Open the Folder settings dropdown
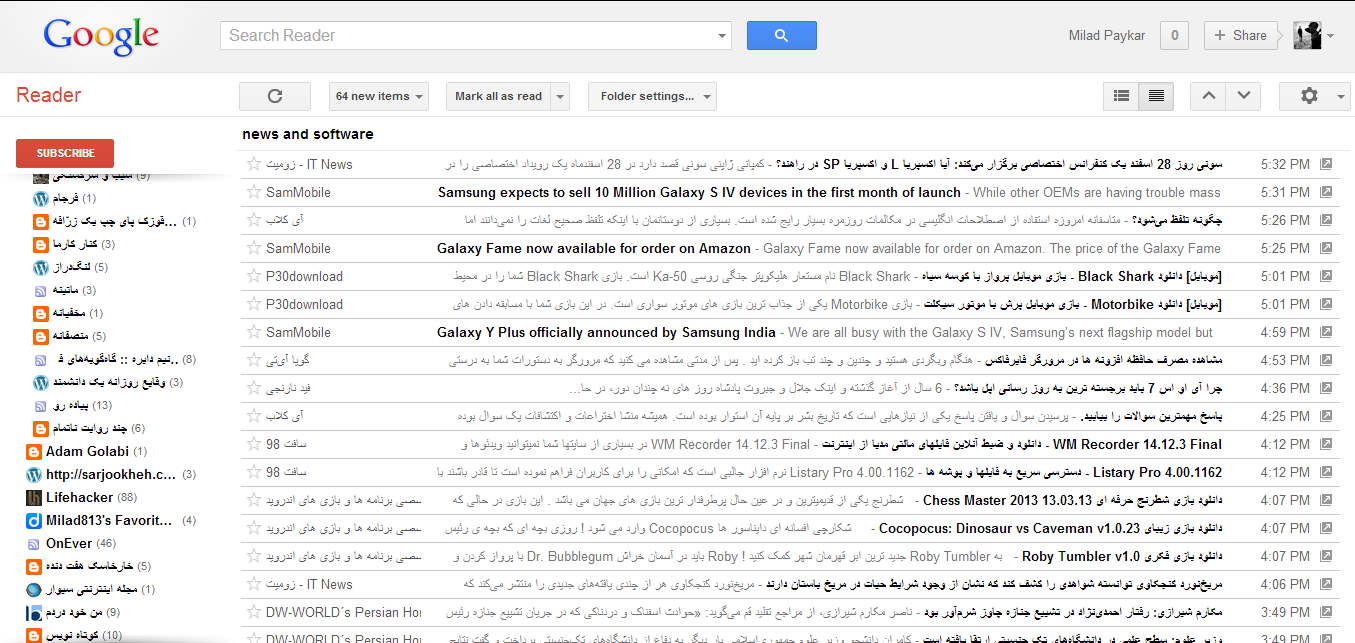Screen dimensions: 1355x643 652,96
